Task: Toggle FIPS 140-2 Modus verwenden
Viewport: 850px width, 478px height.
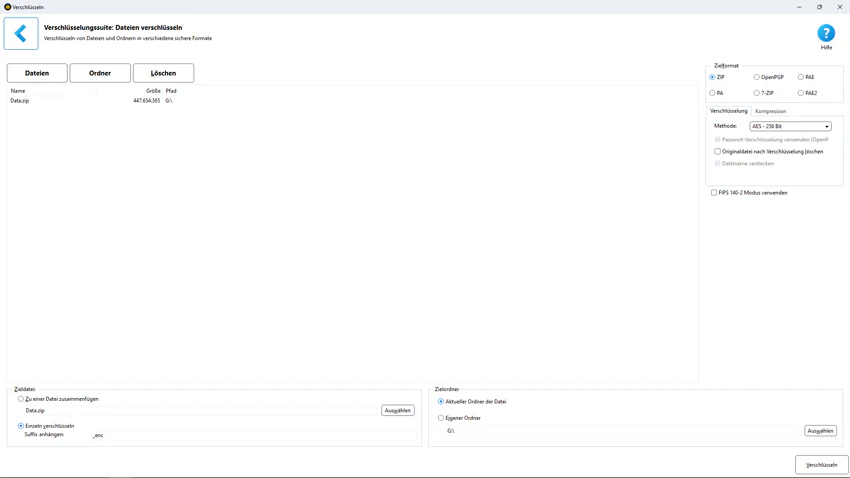Action: pos(713,192)
